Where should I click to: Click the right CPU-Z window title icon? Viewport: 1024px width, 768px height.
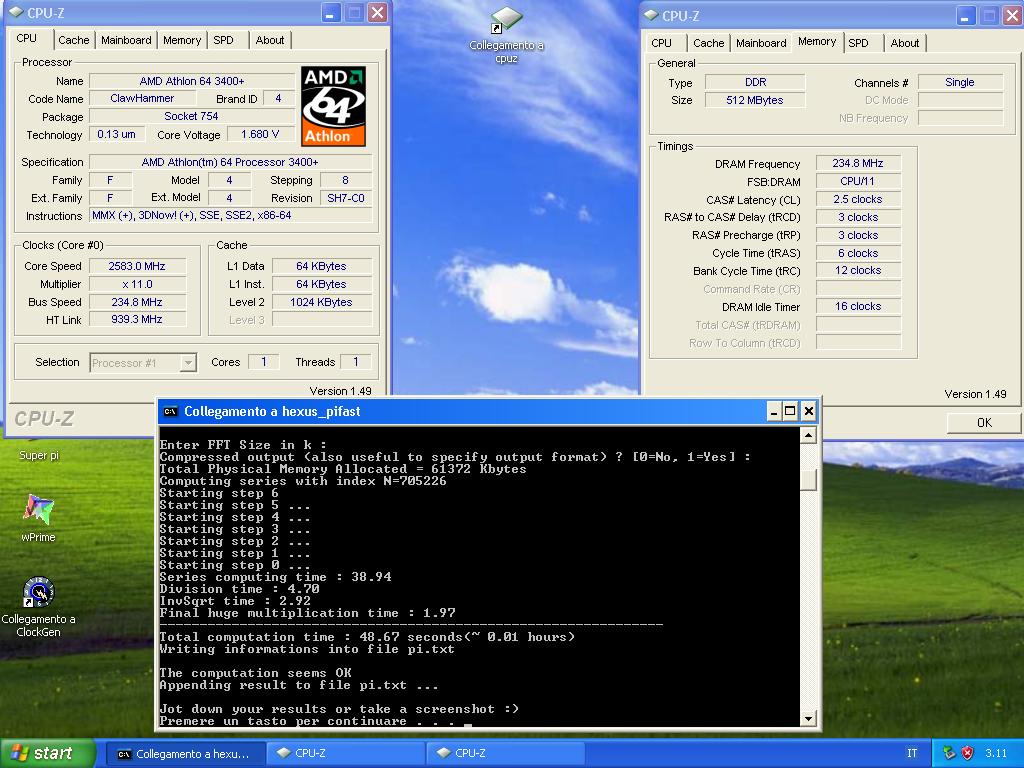coord(650,16)
